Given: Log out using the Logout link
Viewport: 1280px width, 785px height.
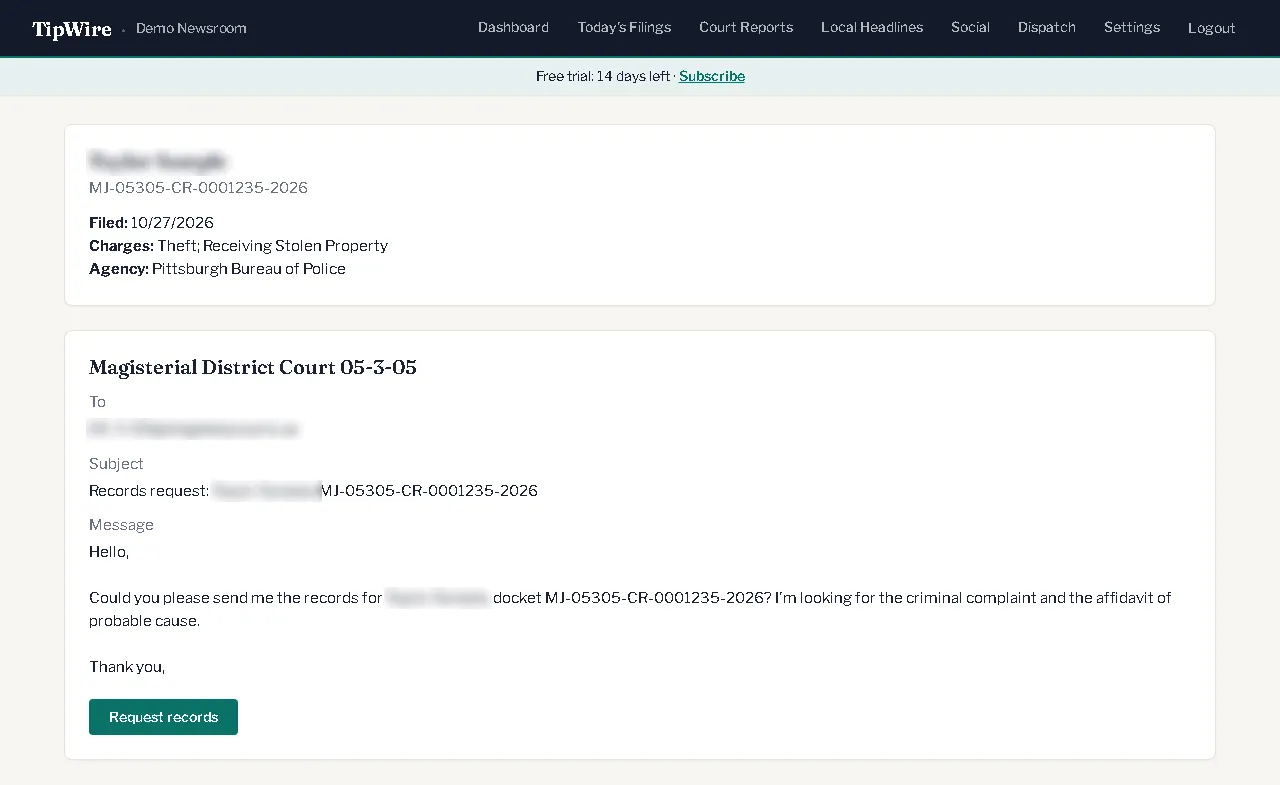Looking at the screenshot, I should coord(1212,28).
